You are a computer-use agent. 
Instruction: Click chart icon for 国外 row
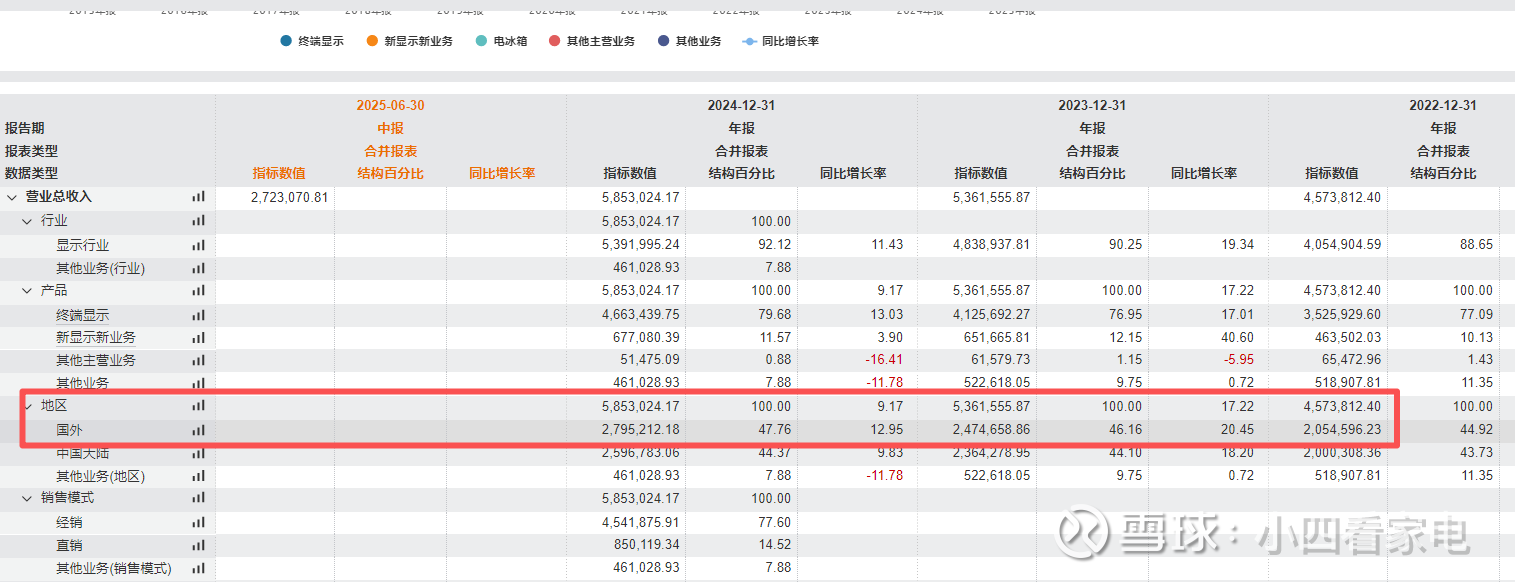tap(198, 430)
